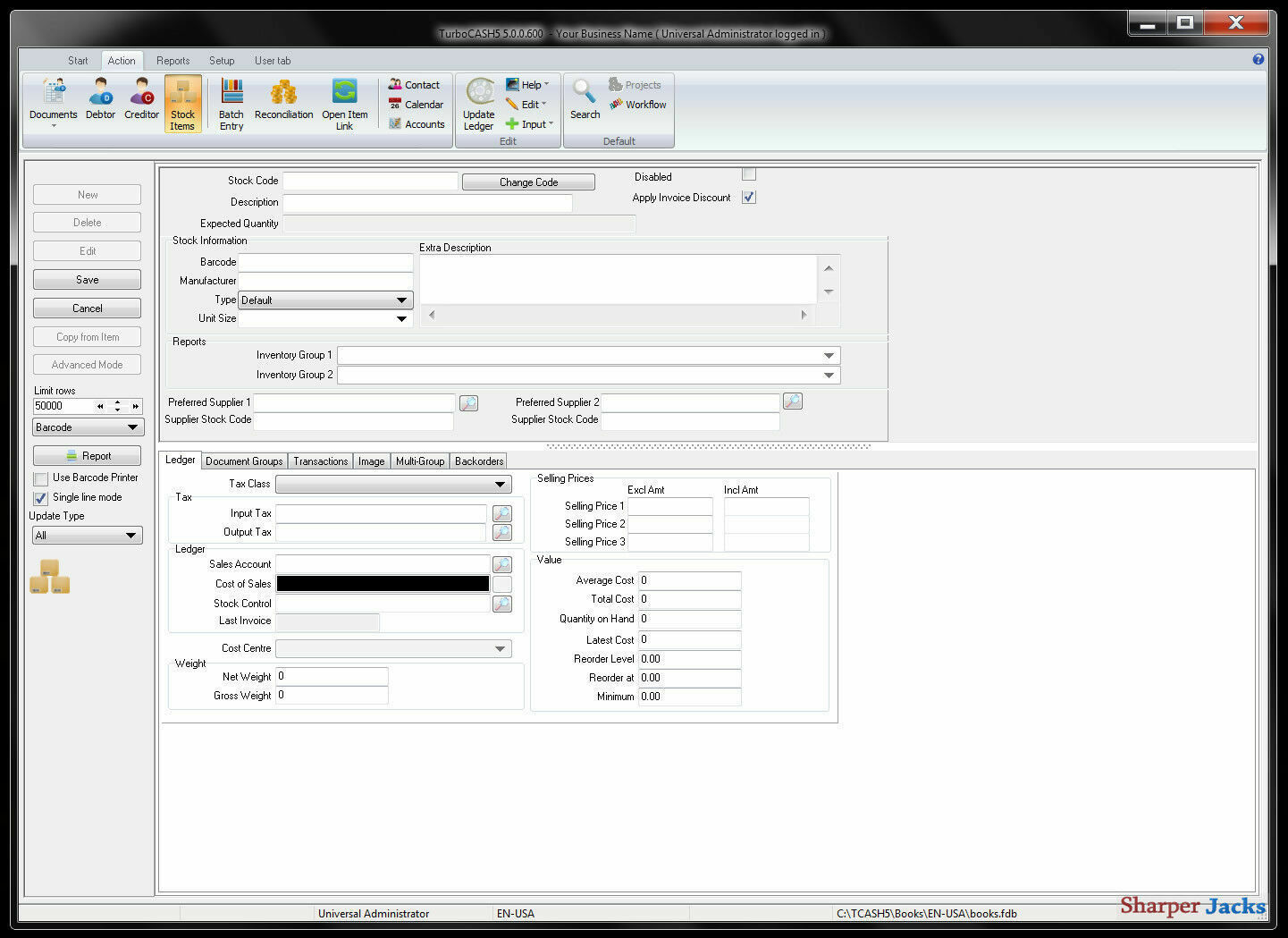Open the Update Type dropdown showing All
Viewport: 1288px width, 938px height.
coord(88,536)
